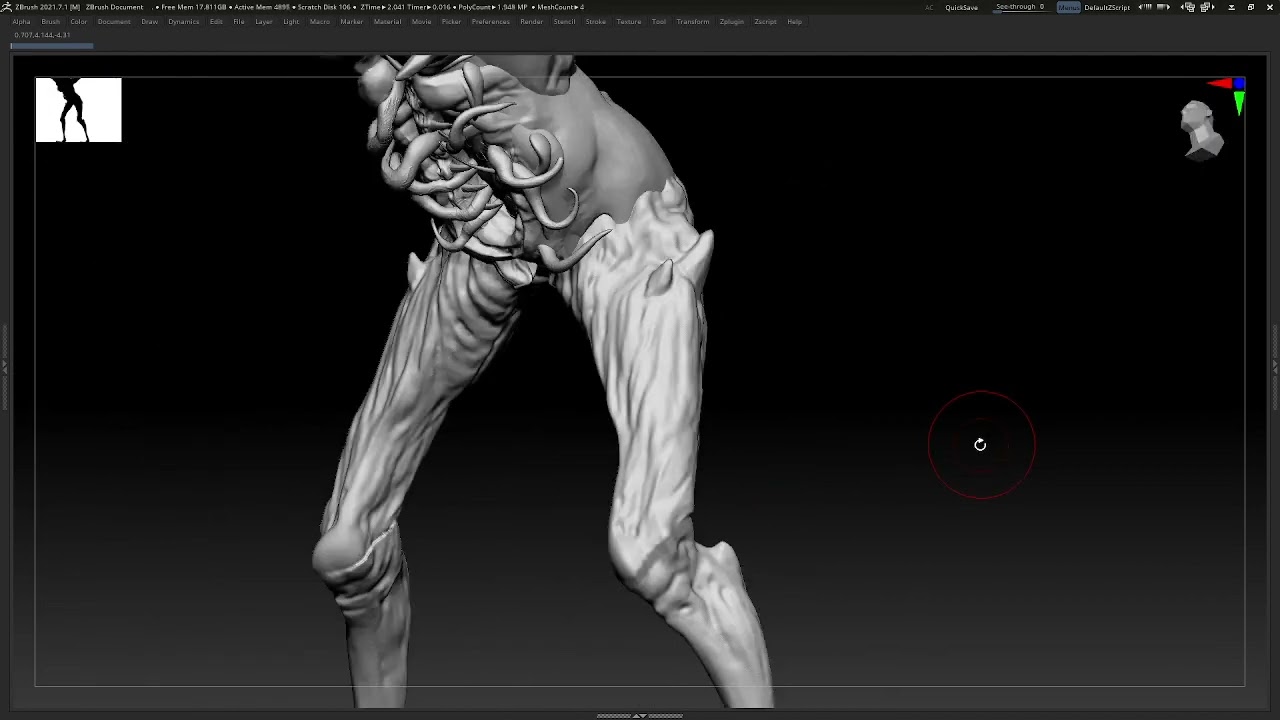
Task: Click the AC button in title bar
Action: tap(929, 7)
